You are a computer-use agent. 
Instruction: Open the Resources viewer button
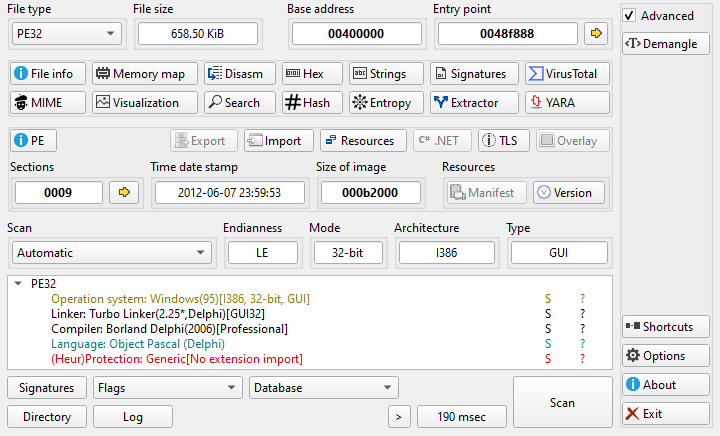[364, 141]
